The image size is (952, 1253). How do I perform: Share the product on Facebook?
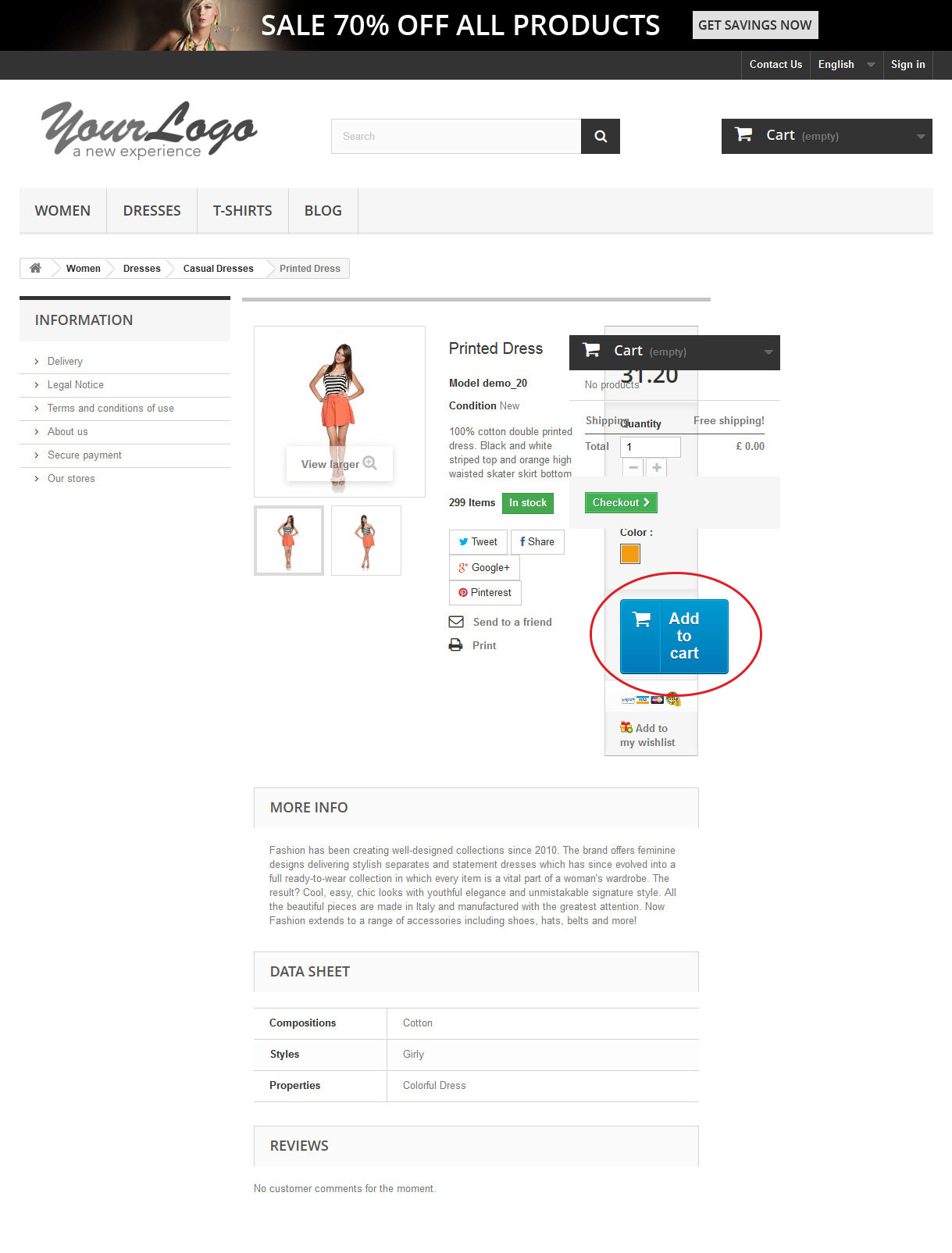click(x=537, y=541)
